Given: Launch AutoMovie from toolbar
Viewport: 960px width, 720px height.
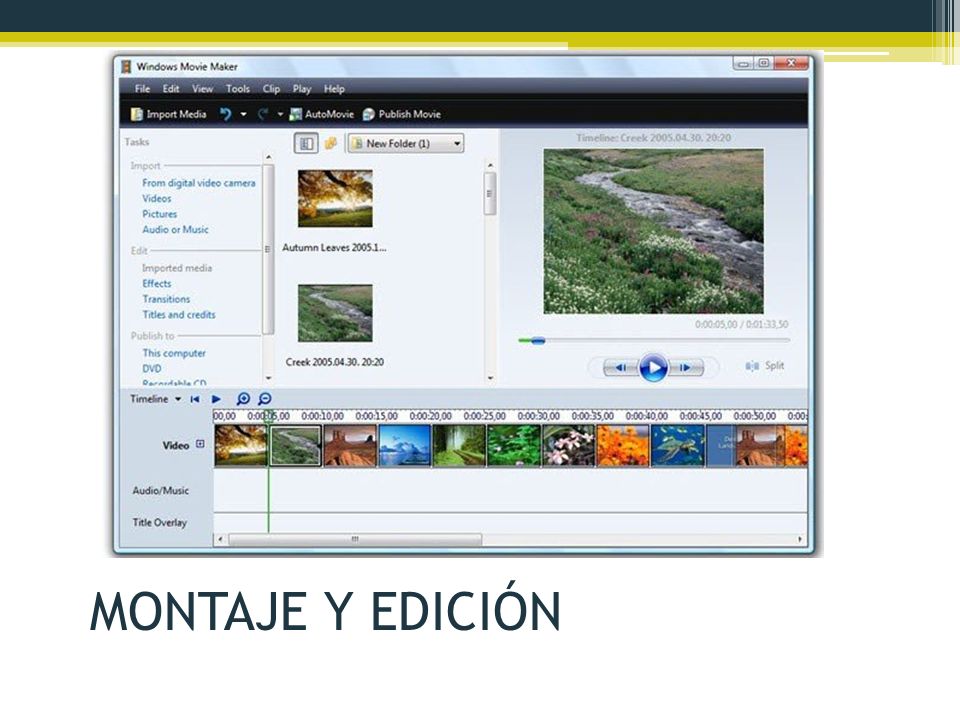Looking at the screenshot, I should [321, 114].
